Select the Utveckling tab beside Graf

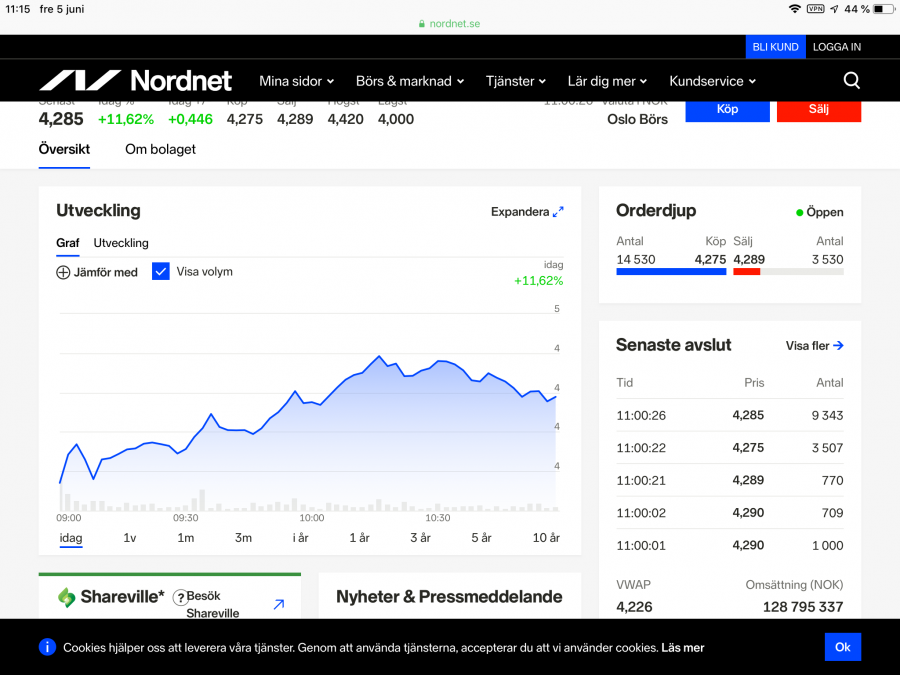(121, 243)
